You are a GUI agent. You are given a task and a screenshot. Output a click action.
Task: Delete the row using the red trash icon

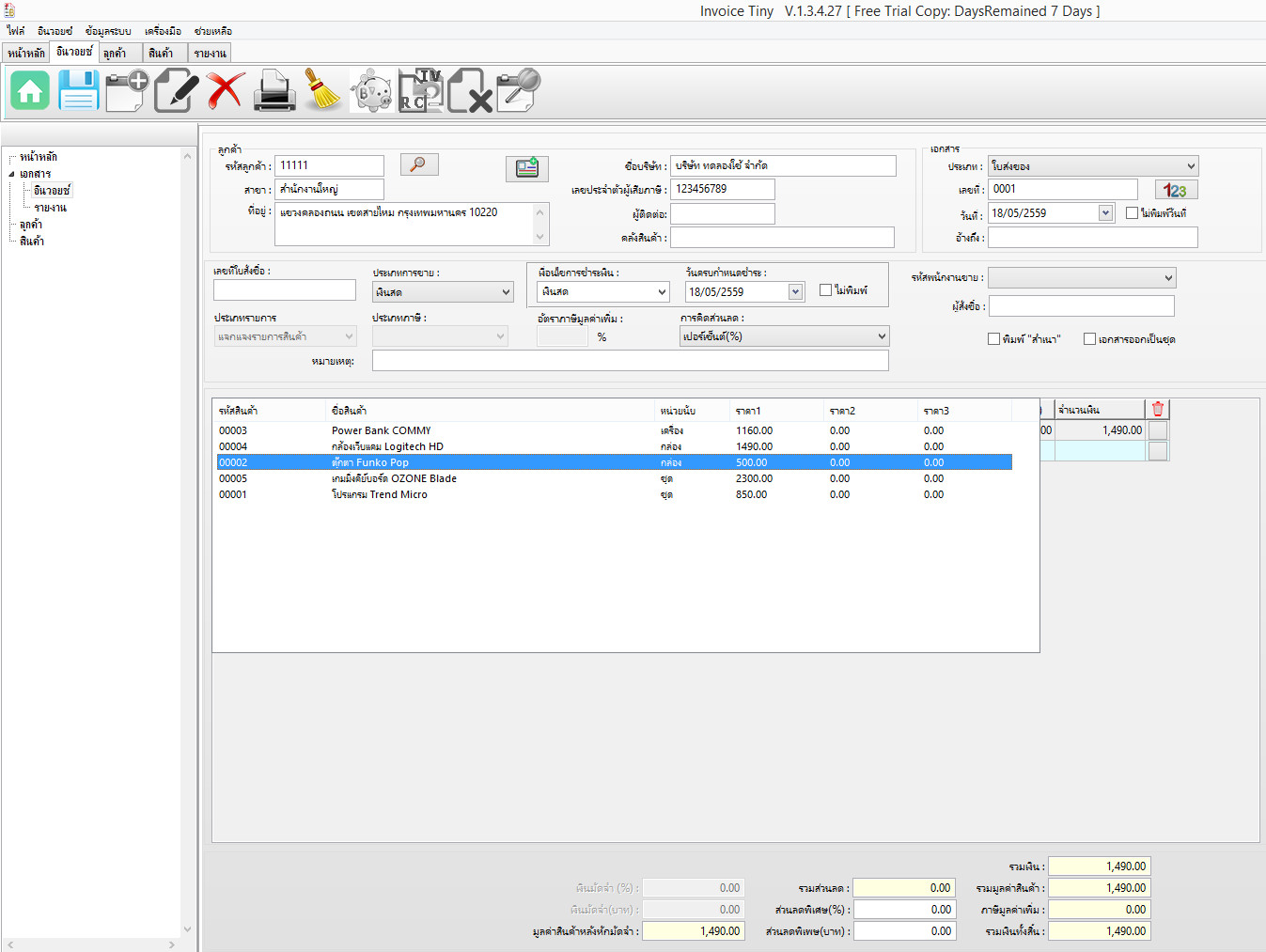point(1158,409)
